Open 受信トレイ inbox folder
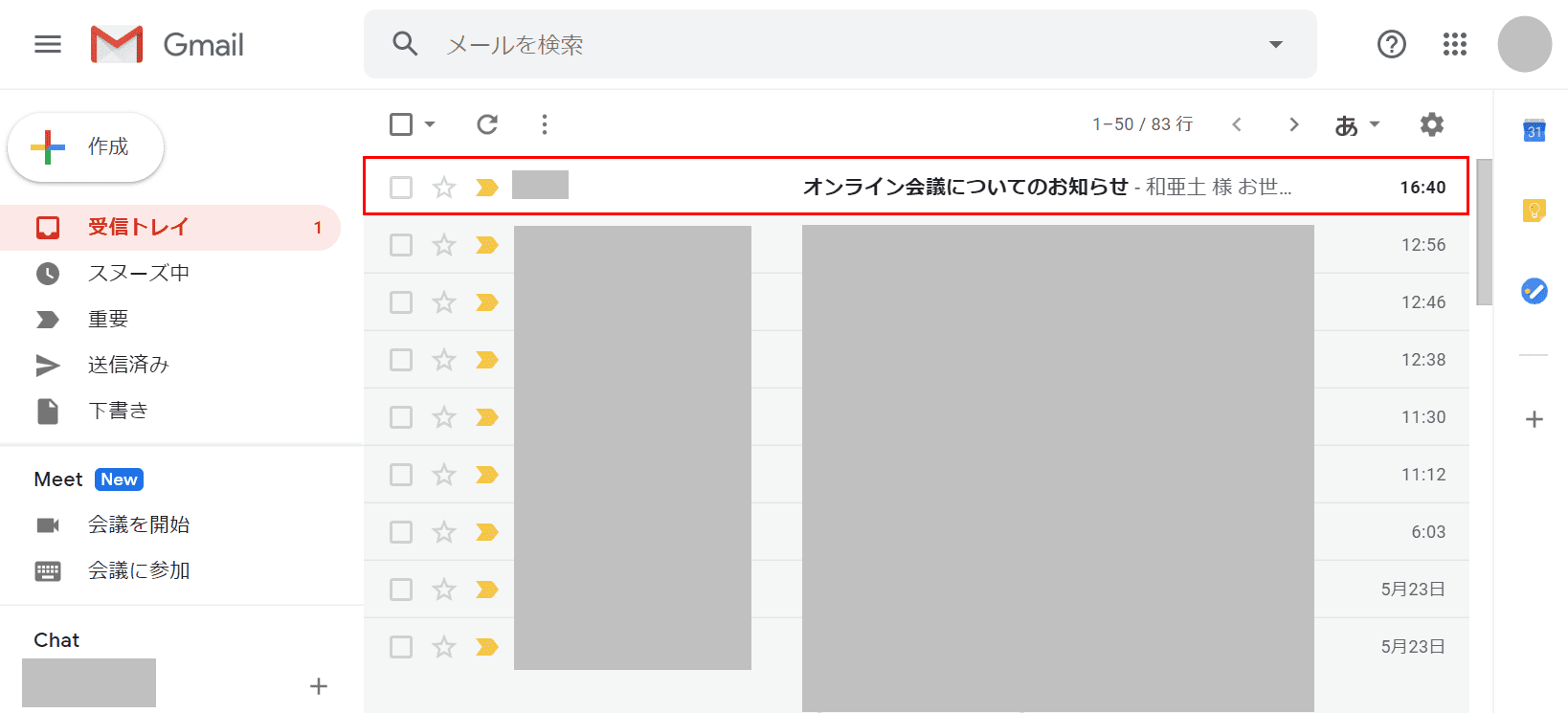The height and width of the screenshot is (713, 1568). click(x=170, y=228)
